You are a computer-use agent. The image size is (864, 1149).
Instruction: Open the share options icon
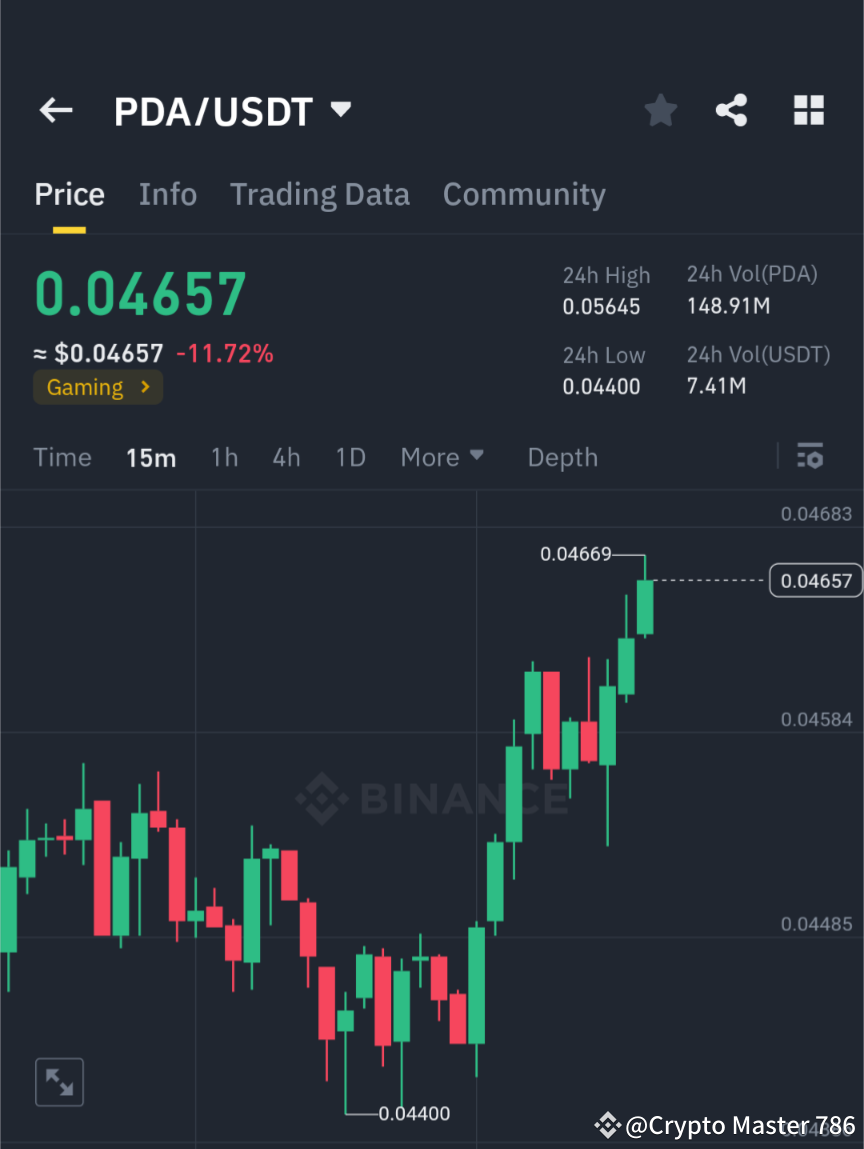pos(731,110)
